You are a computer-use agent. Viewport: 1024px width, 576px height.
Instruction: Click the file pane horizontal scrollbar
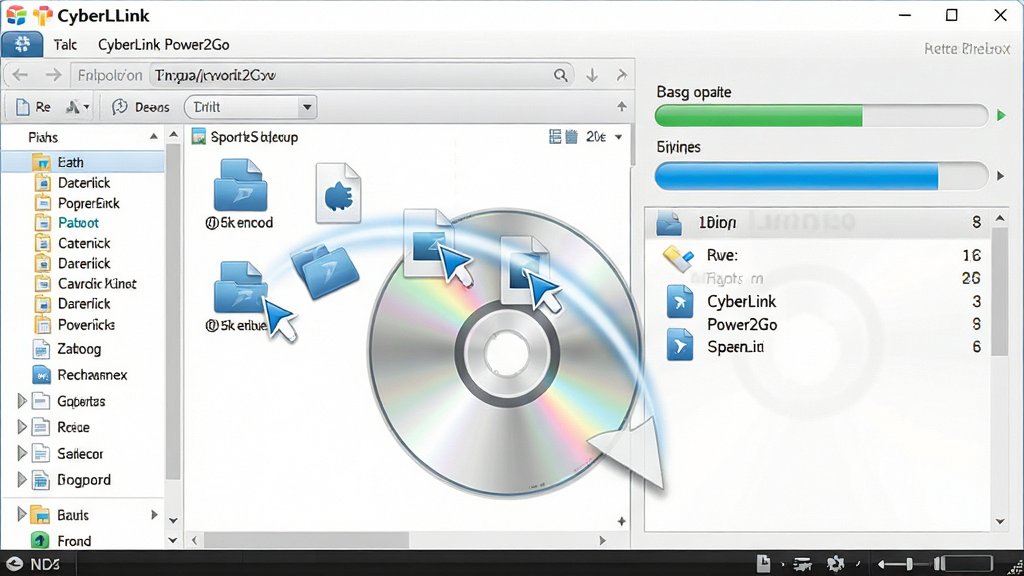click(306, 540)
